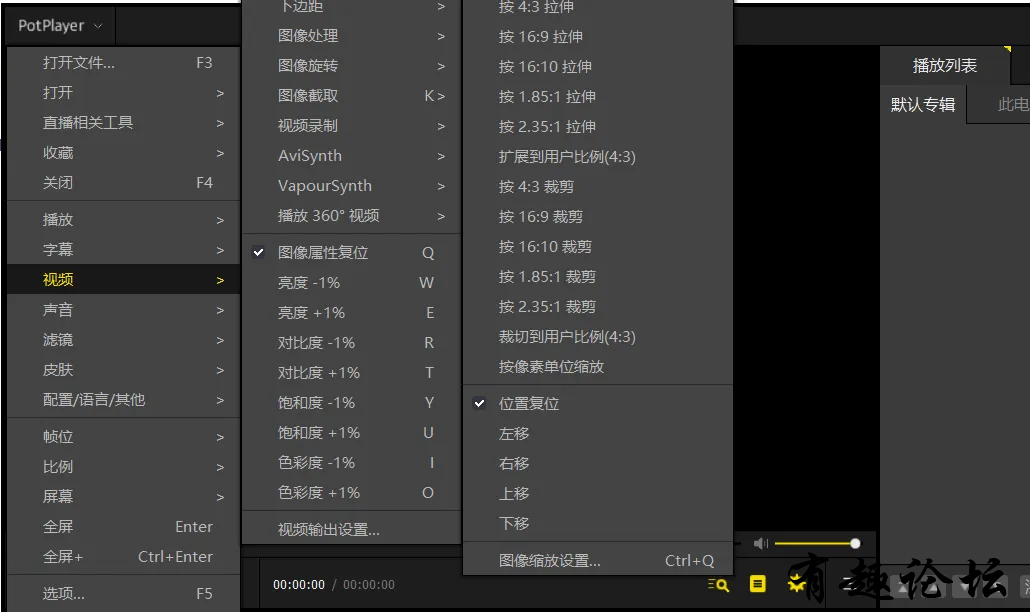This screenshot has height=612, width=1030.
Task: Open the AviSynth submenu
Action: [x=351, y=156]
